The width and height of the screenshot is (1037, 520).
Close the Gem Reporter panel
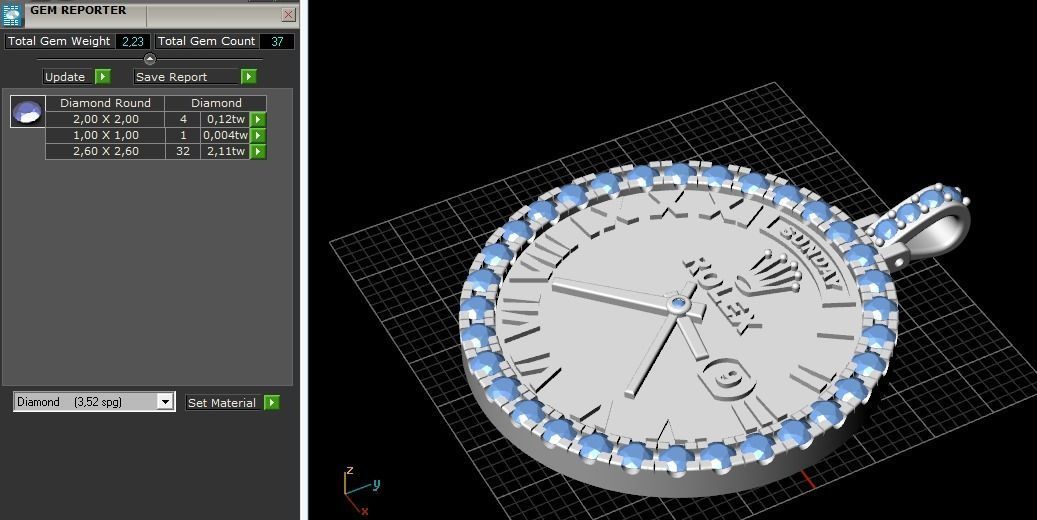coord(288,15)
